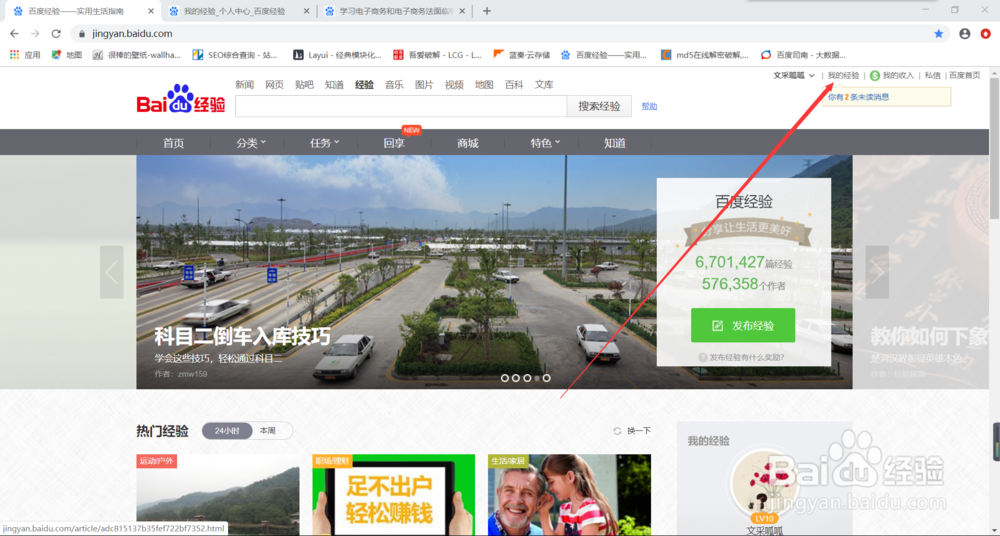1000x536 pixels.
Task: Select the third carousel dot indicator
Action: [x=527, y=378]
